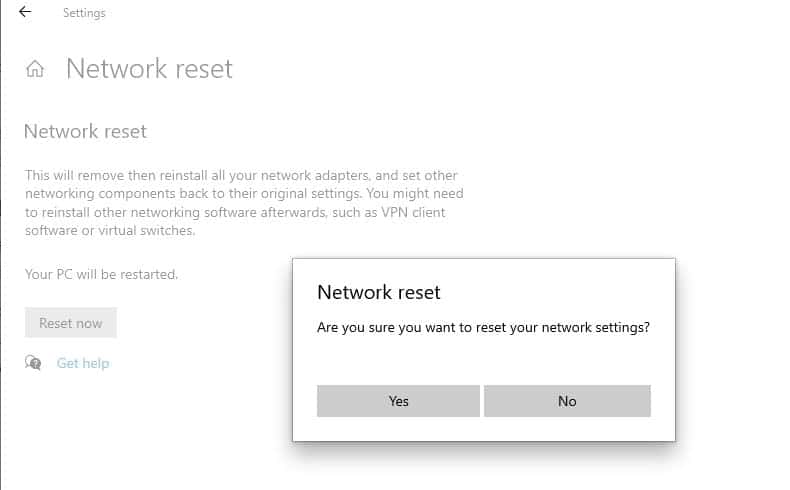Open the Get help link
The width and height of the screenshot is (790, 490).
[x=83, y=363]
